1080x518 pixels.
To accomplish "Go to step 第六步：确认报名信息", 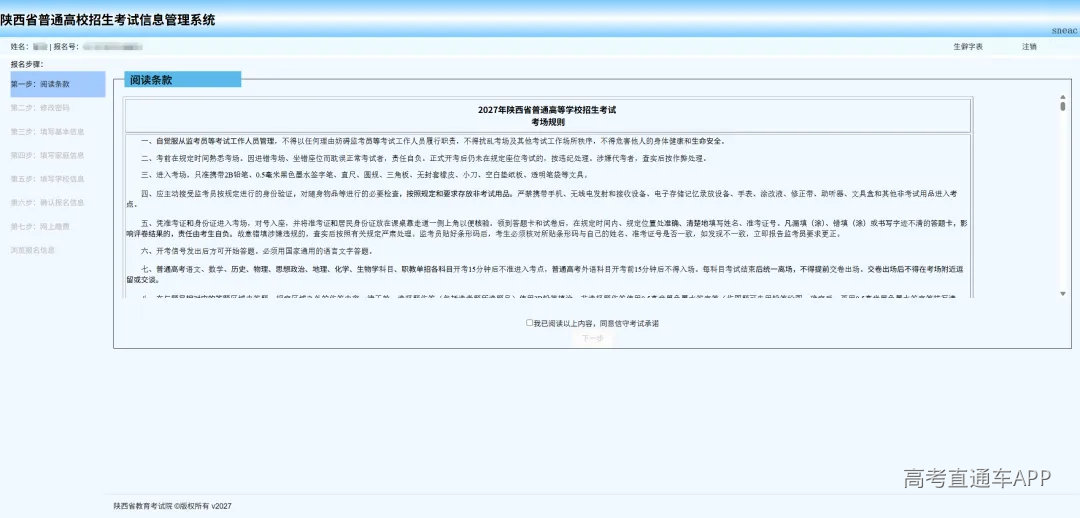I will pos(48,203).
